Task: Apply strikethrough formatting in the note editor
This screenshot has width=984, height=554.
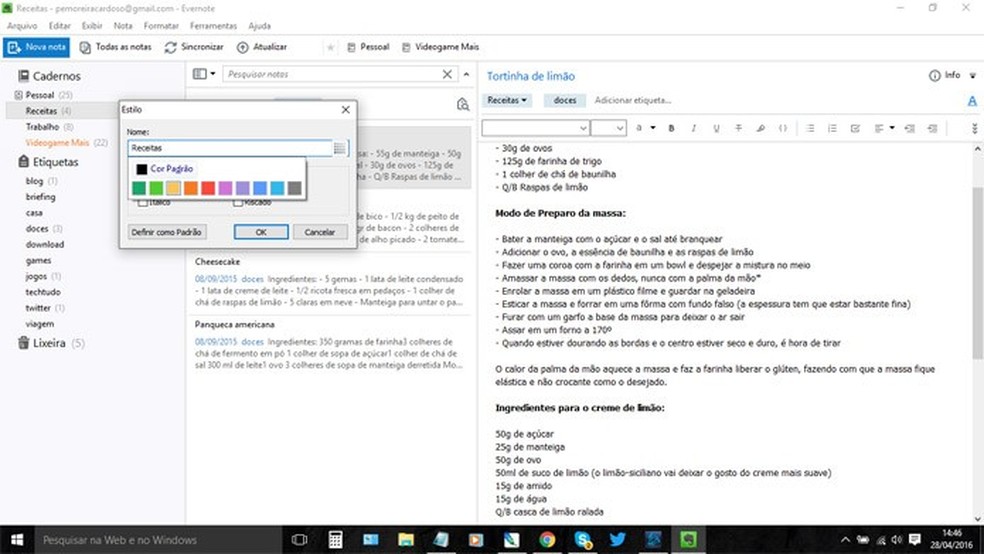Action: pyautogui.click(x=739, y=128)
